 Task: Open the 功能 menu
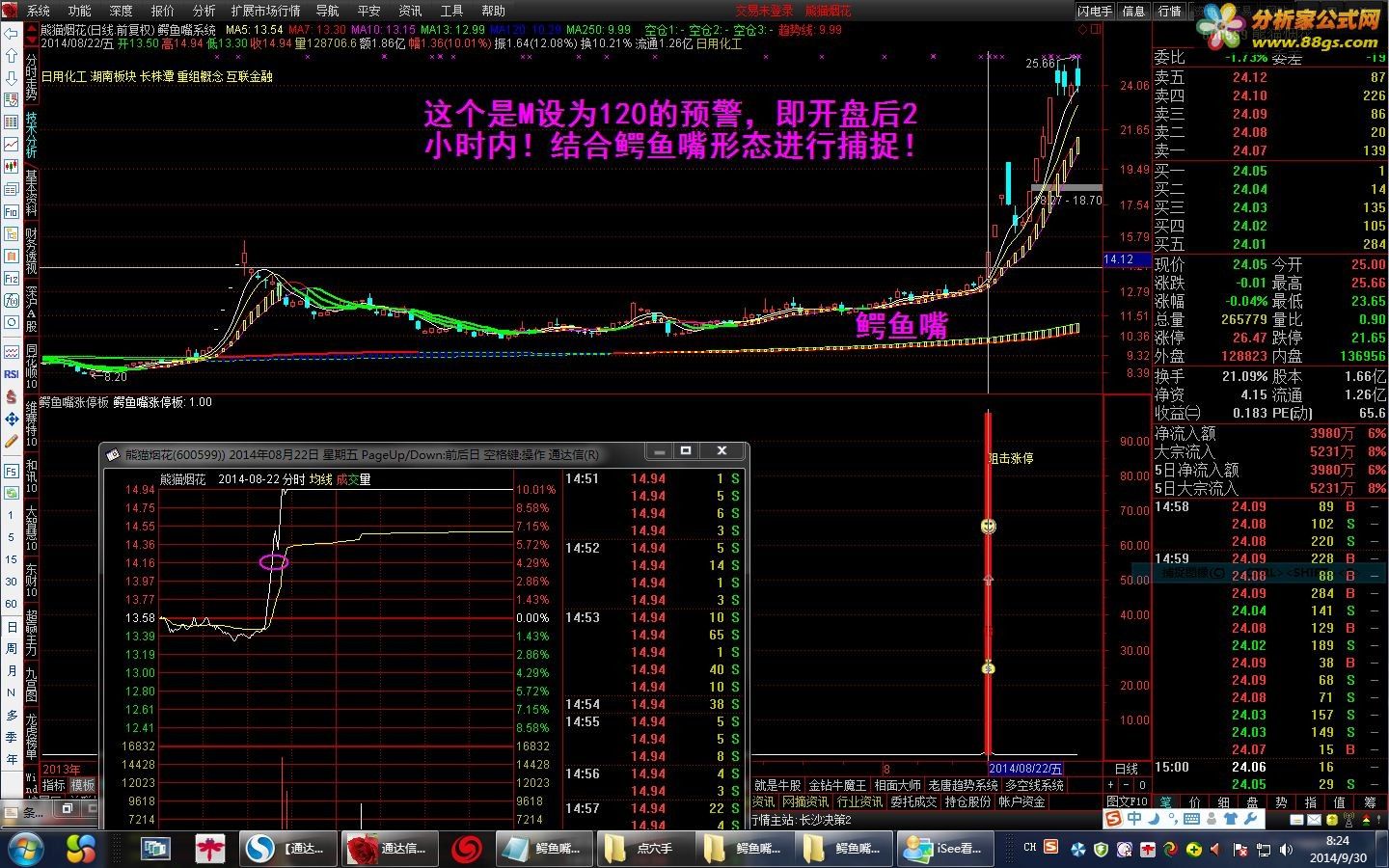[80, 11]
